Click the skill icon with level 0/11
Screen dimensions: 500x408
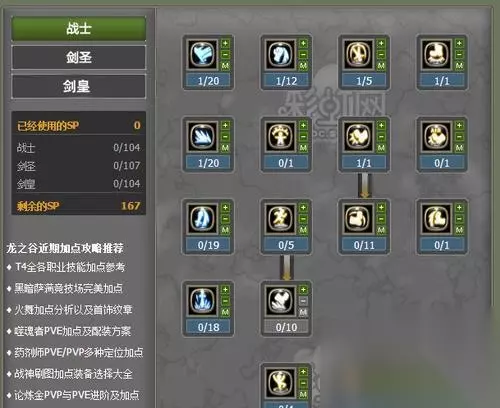click(x=358, y=218)
